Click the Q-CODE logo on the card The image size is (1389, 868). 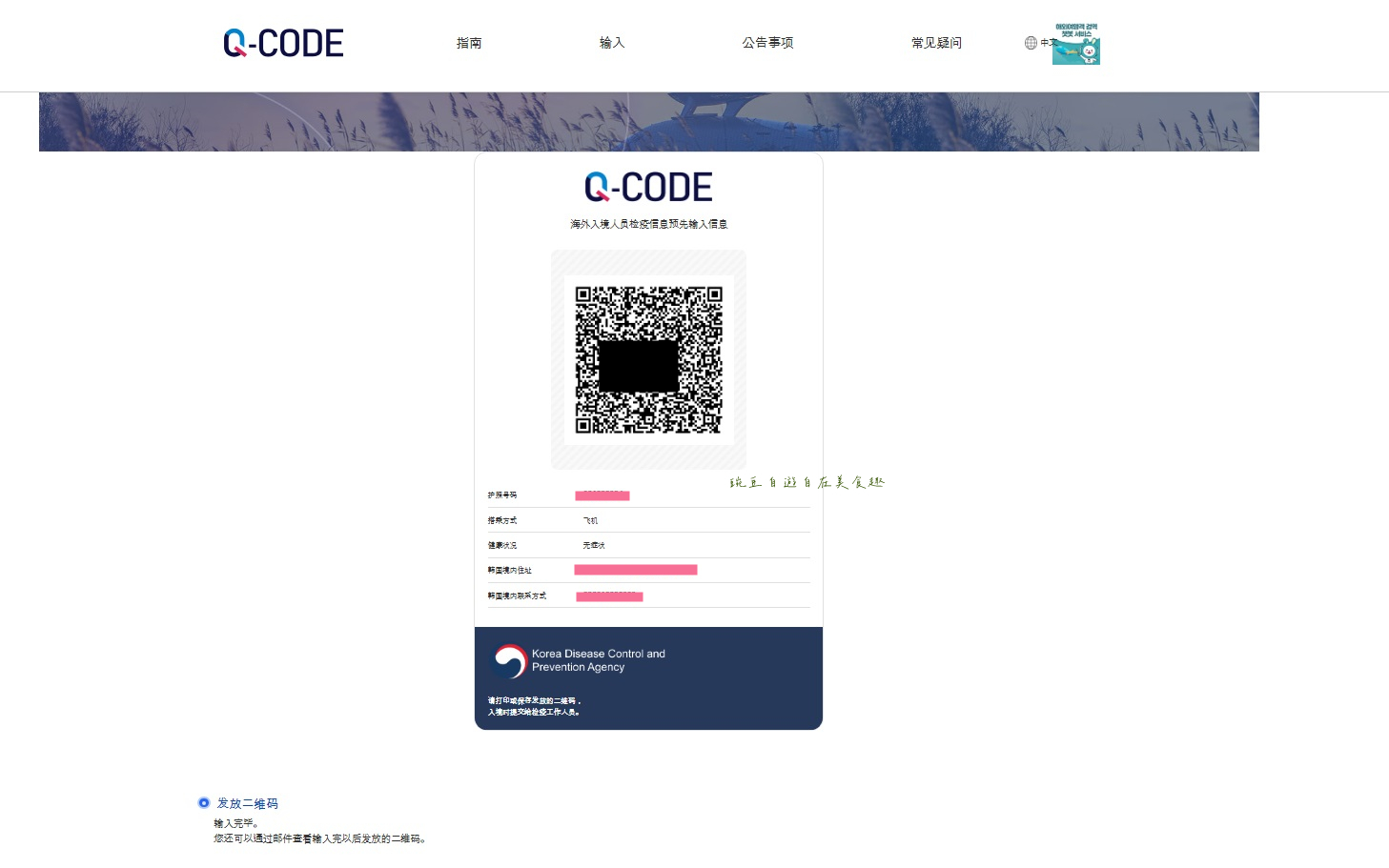click(x=648, y=187)
